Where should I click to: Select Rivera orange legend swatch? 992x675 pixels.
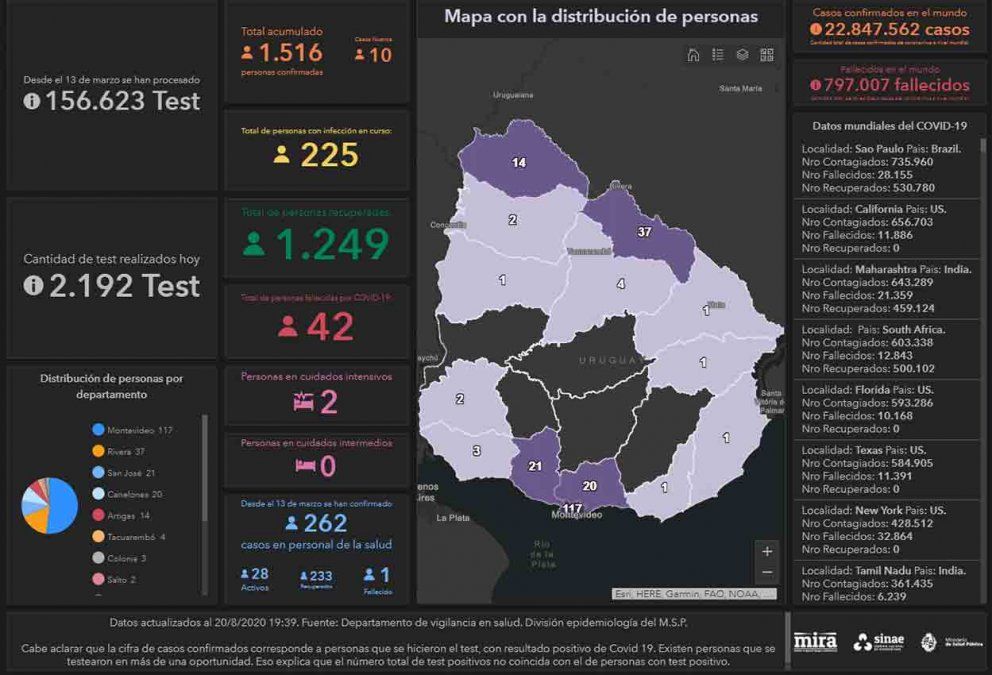pos(98,451)
